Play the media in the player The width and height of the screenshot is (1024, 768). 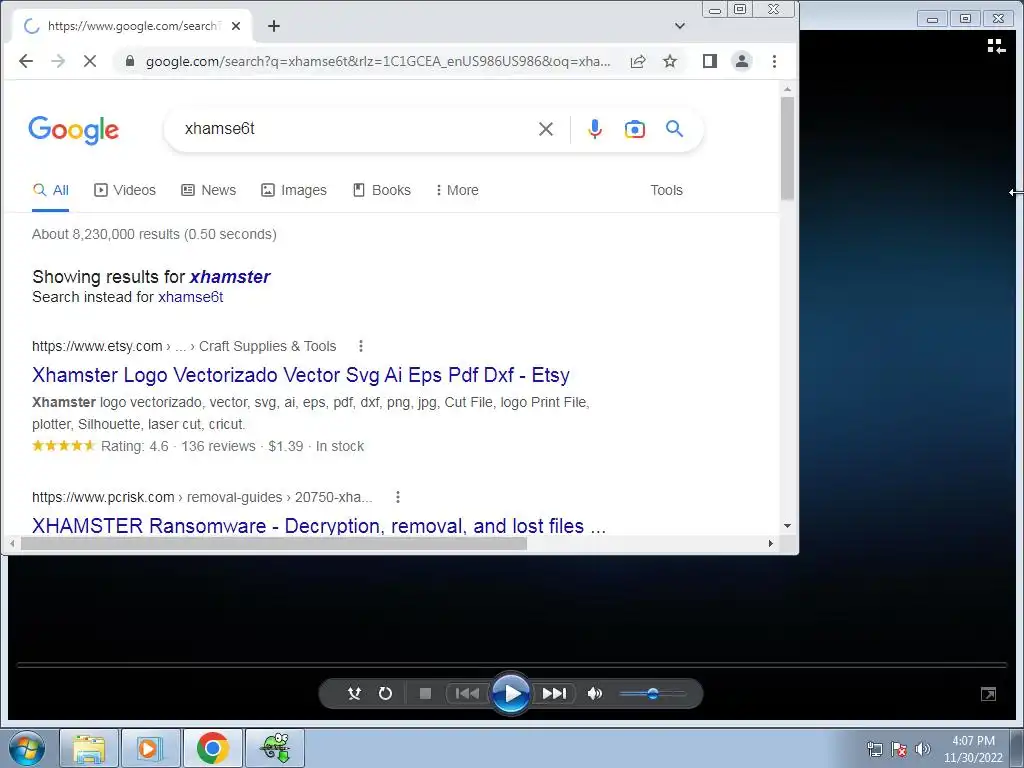[511, 694]
